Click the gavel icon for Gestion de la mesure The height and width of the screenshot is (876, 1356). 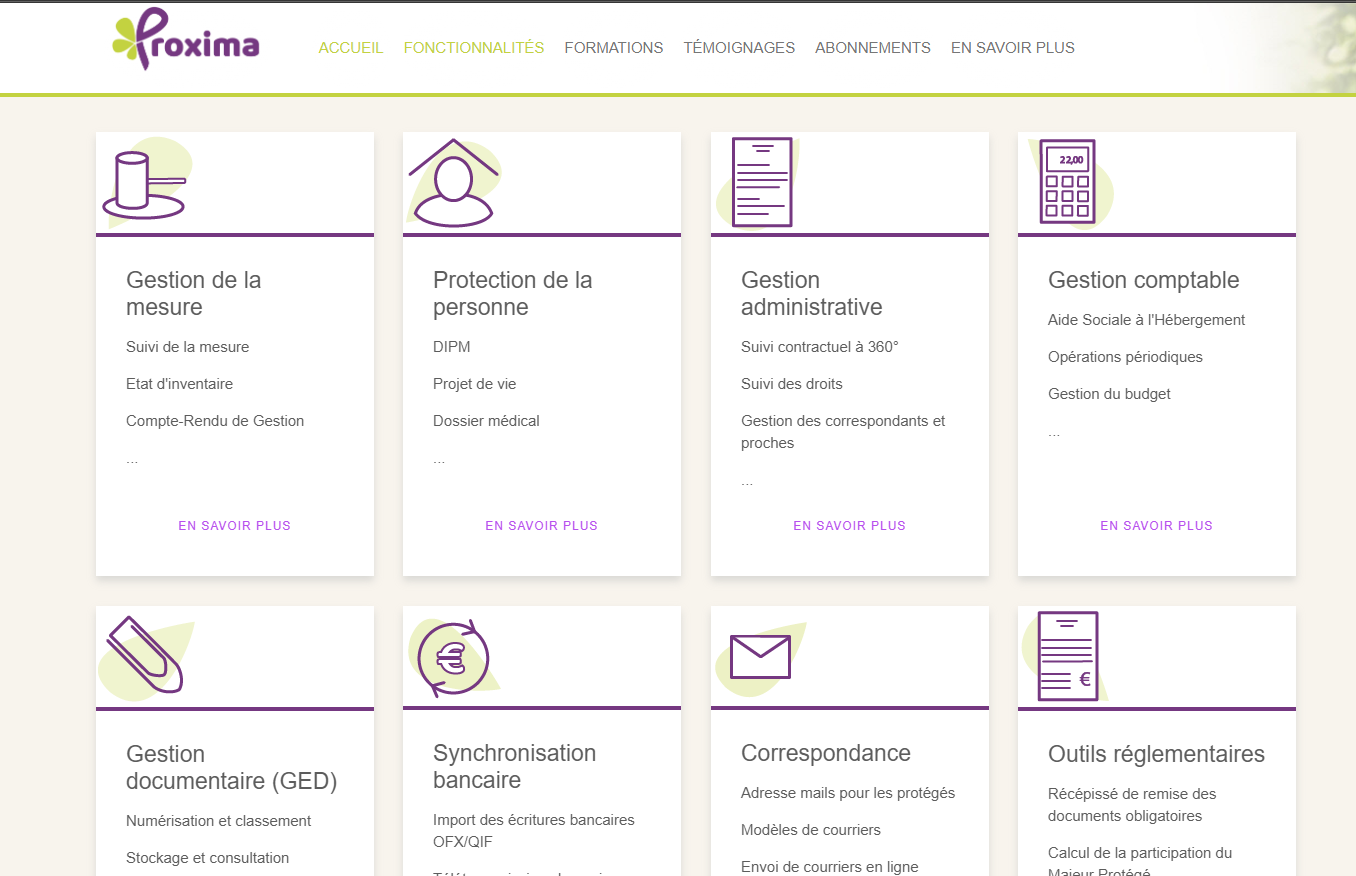pyautogui.click(x=145, y=185)
